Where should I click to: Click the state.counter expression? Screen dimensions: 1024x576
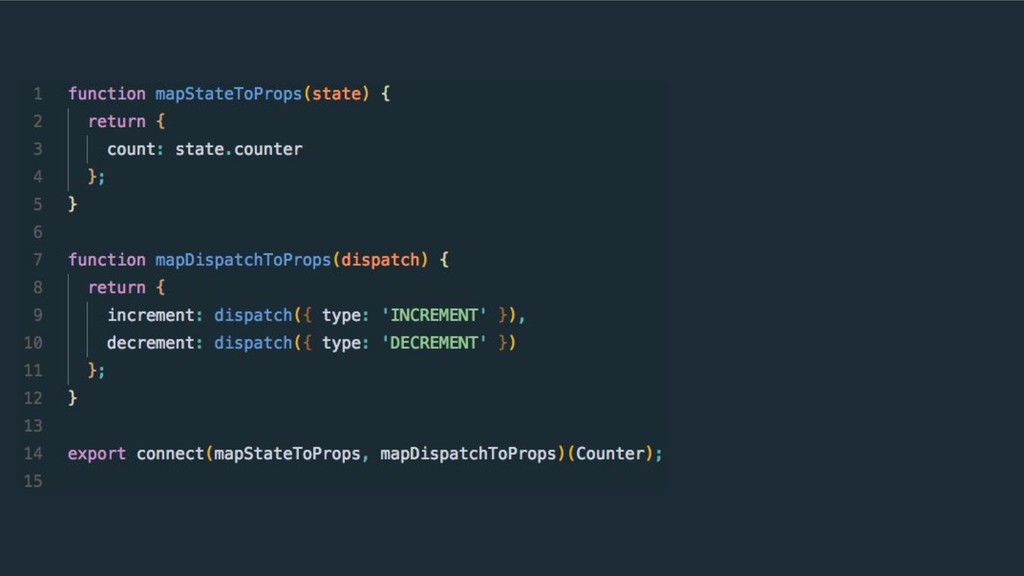pyautogui.click(x=238, y=150)
